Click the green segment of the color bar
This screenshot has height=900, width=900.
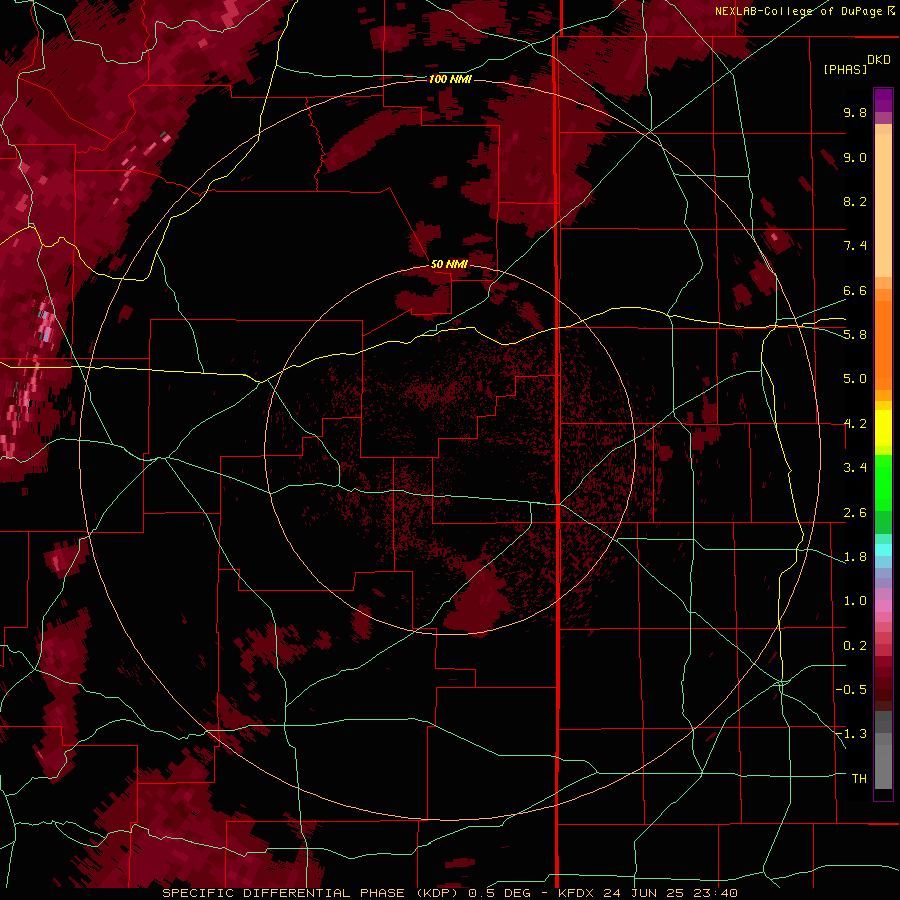(883, 482)
